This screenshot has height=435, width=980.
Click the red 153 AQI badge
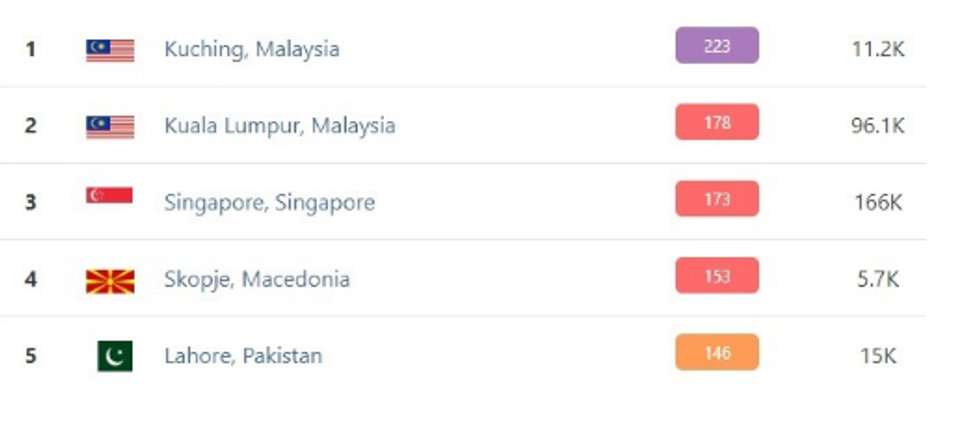(x=716, y=276)
